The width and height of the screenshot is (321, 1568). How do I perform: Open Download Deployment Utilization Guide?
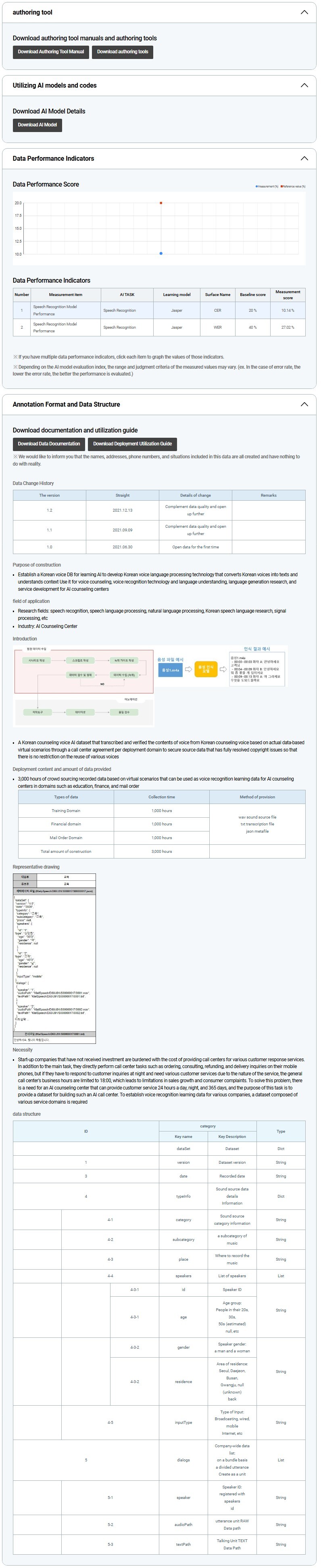[132, 444]
